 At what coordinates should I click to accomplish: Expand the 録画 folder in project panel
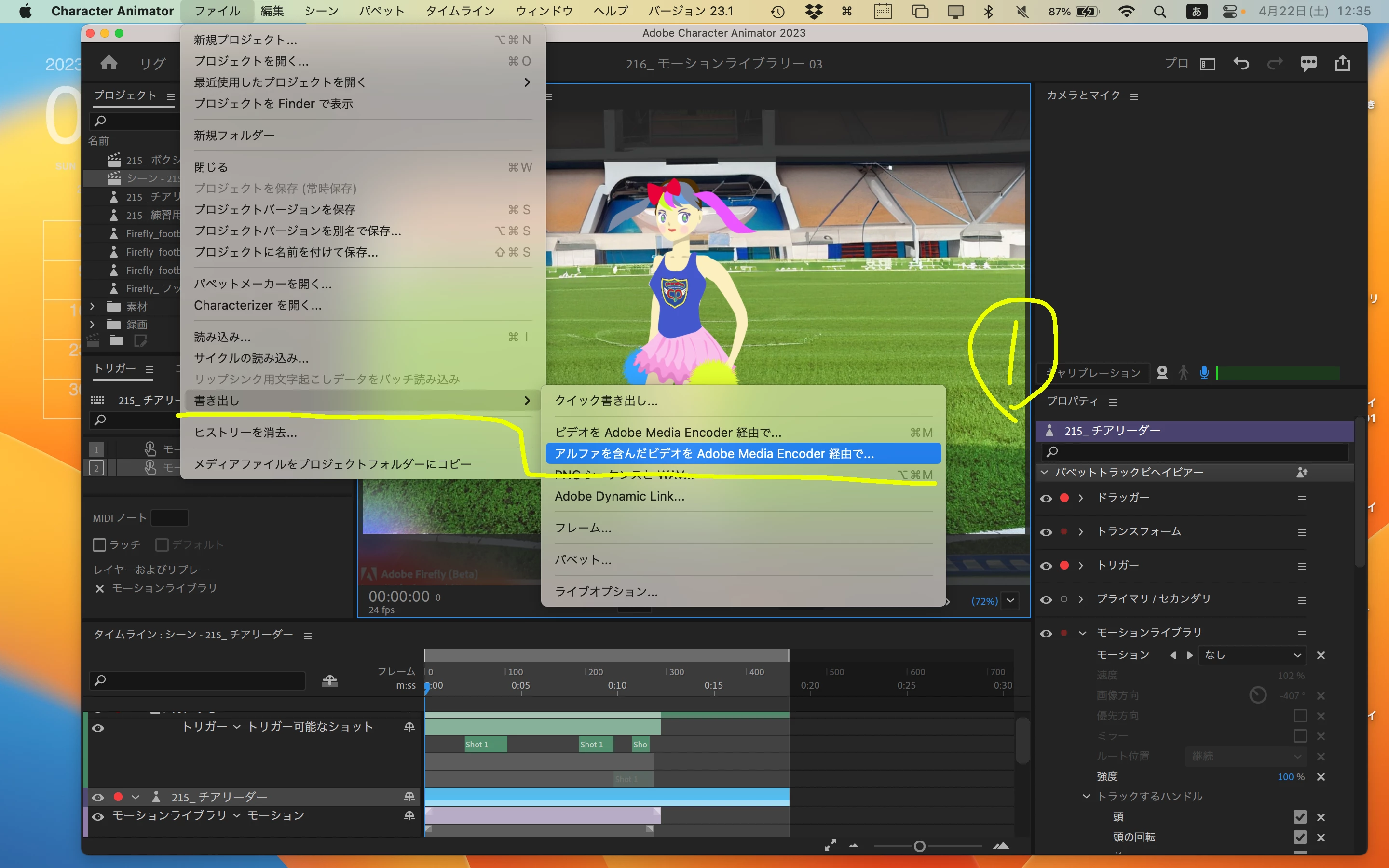coord(92,325)
